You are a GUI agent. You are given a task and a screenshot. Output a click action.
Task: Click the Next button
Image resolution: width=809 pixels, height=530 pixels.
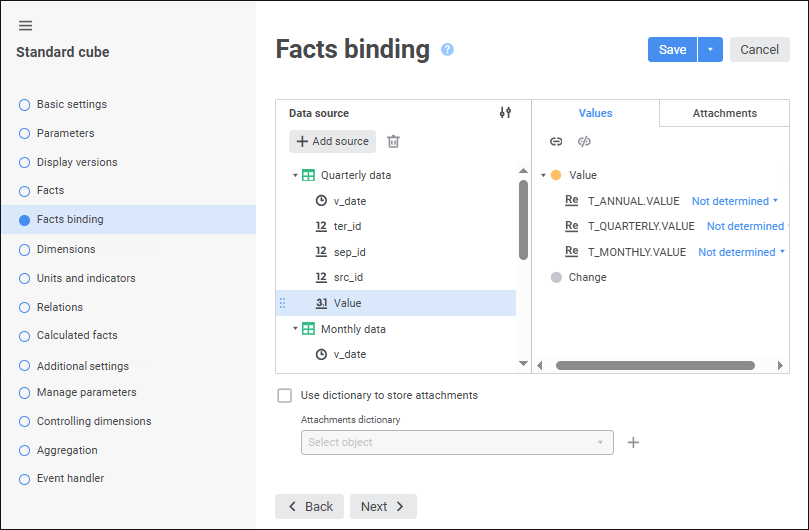point(383,506)
